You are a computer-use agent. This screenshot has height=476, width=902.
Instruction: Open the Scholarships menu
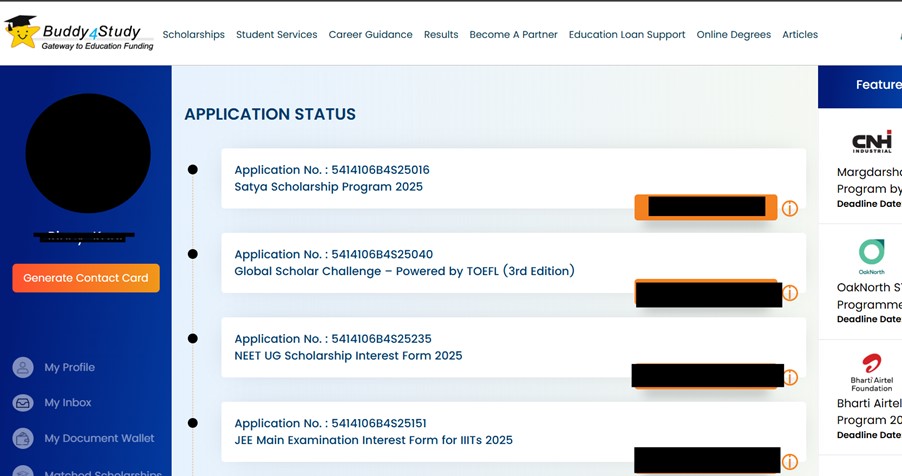coord(193,35)
